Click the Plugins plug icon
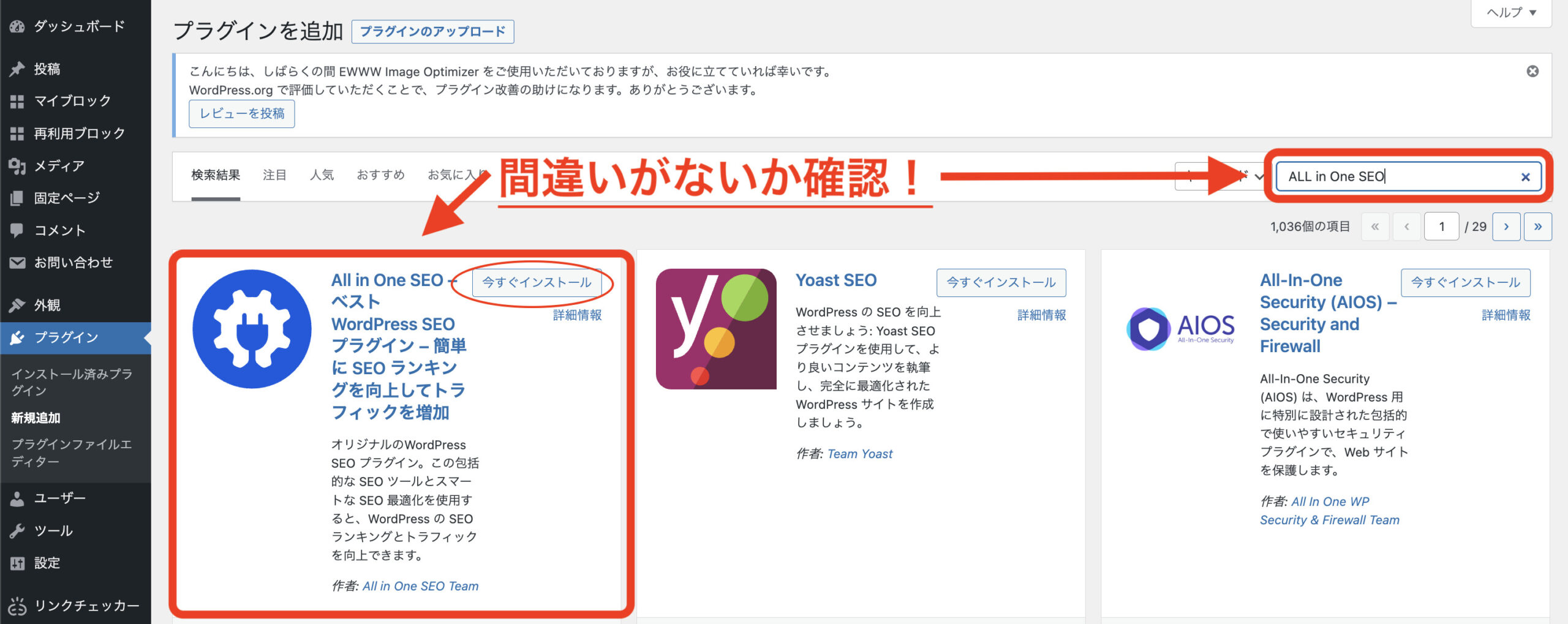Viewport: 1568px width, 624px height. (17, 337)
